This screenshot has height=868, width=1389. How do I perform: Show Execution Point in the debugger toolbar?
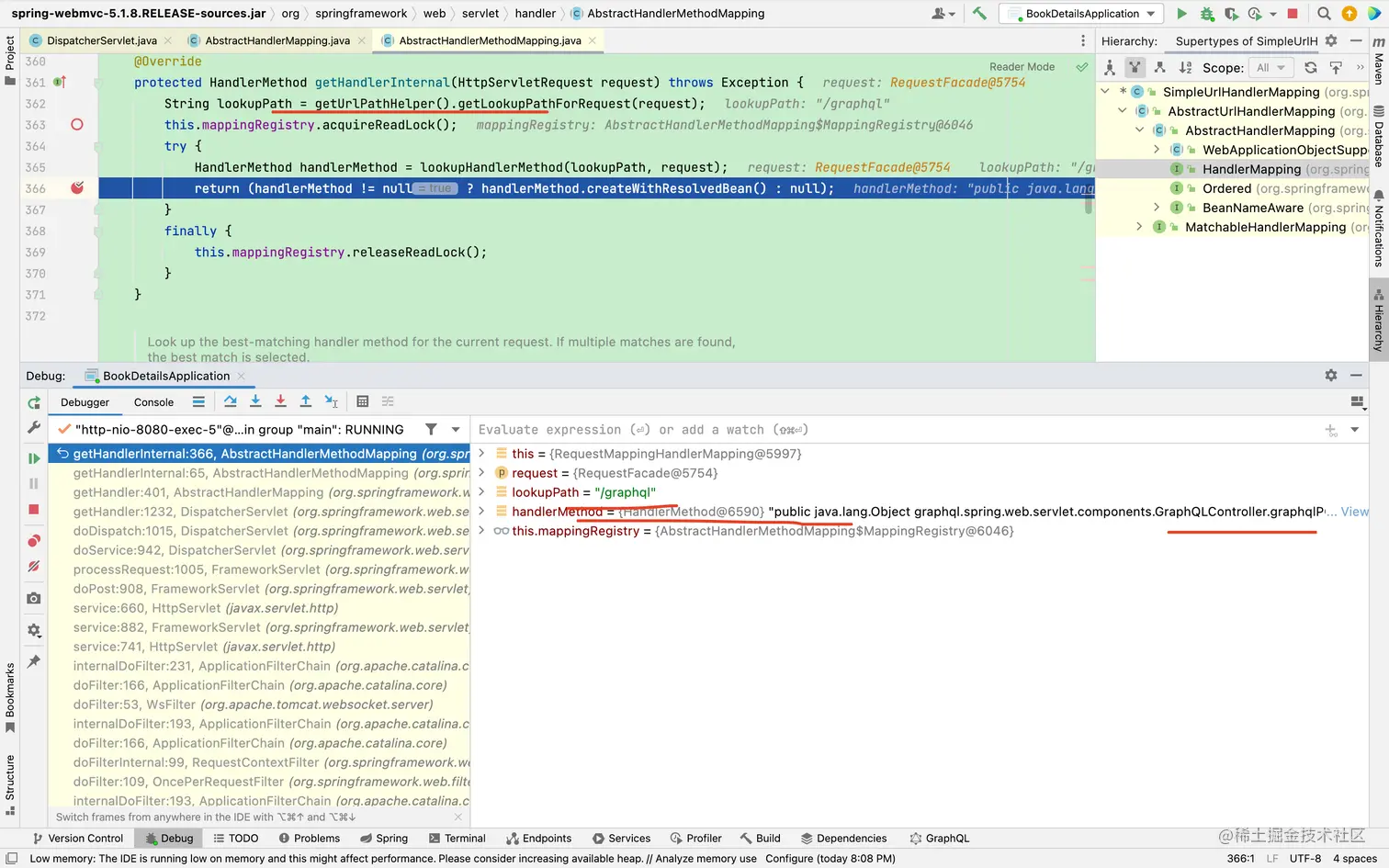coord(198,401)
